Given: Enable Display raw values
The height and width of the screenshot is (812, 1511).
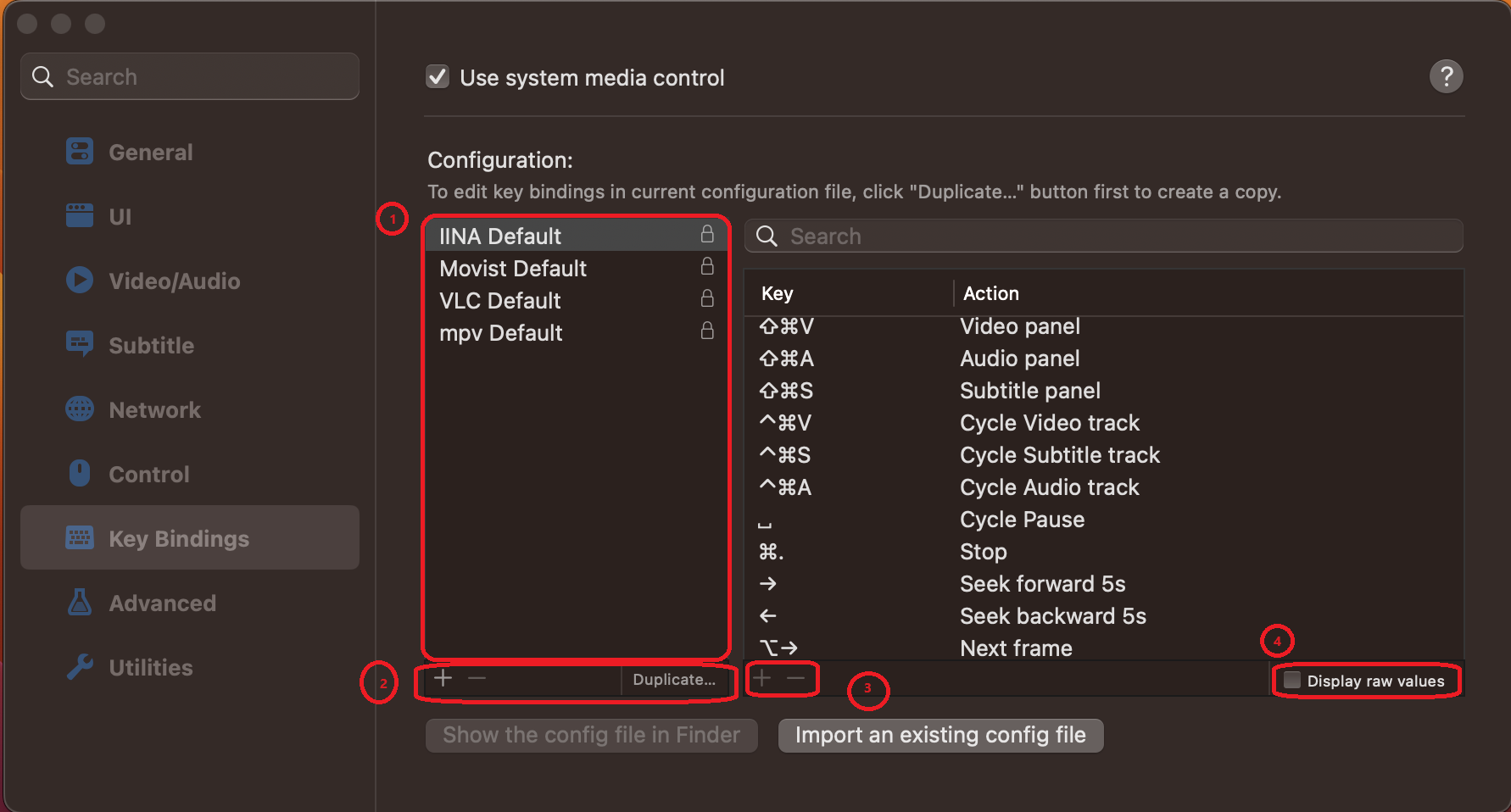Looking at the screenshot, I should (1291, 680).
